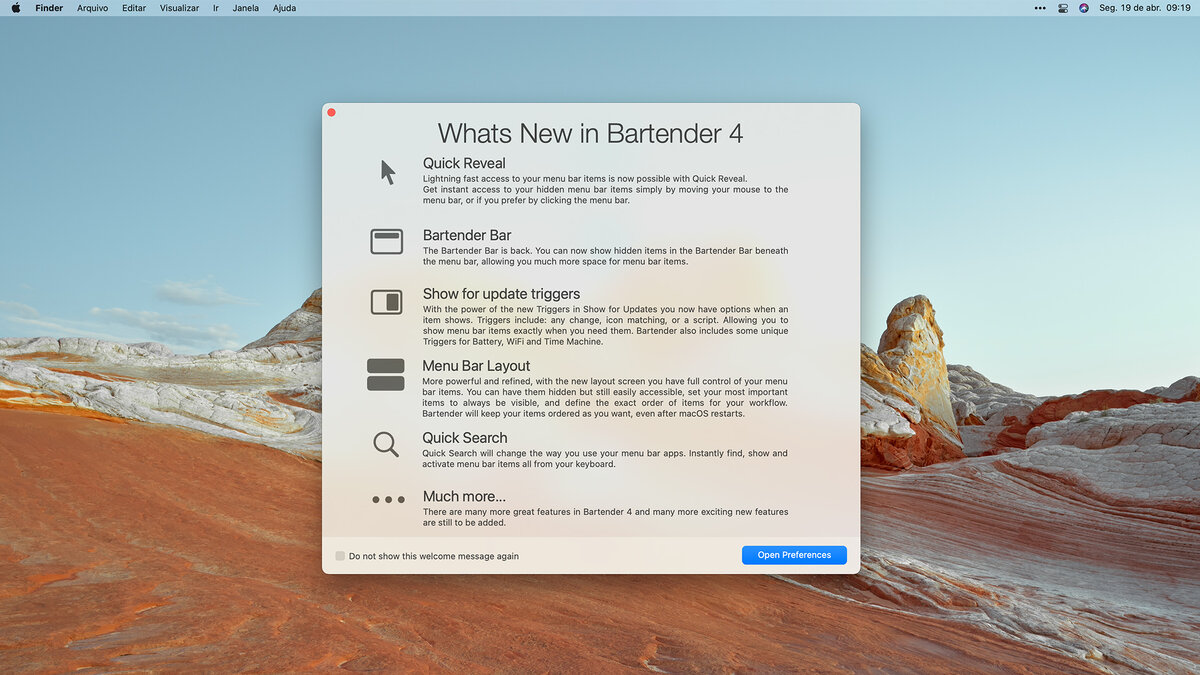Open the Editar menu
This screenshot has height=675, width=1200.
[134, 8]
